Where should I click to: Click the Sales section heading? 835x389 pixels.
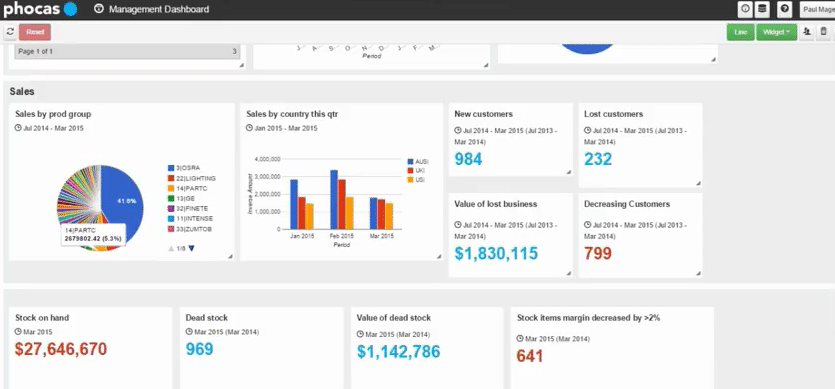(x=22, y=92)
